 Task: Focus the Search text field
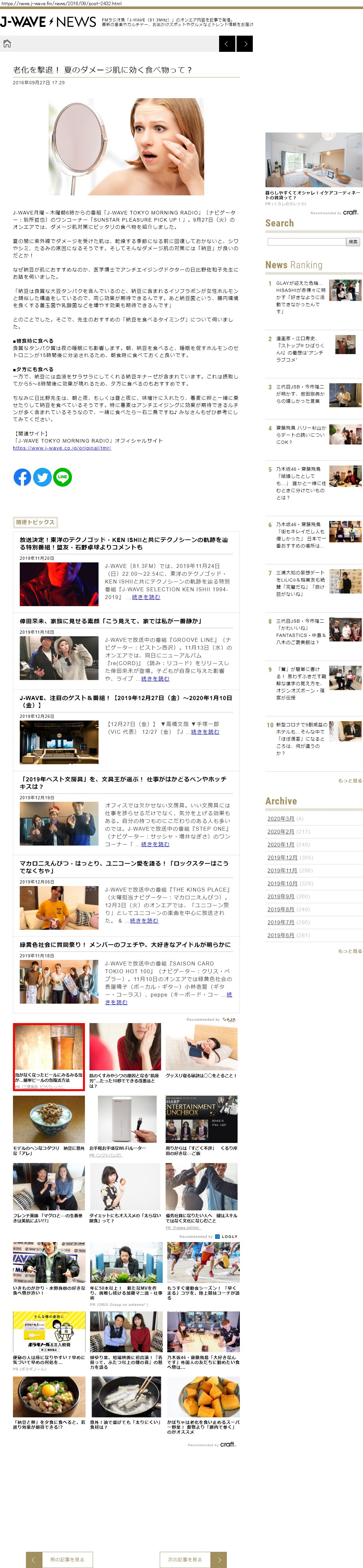pyautogui.click(x=306, y=242)
